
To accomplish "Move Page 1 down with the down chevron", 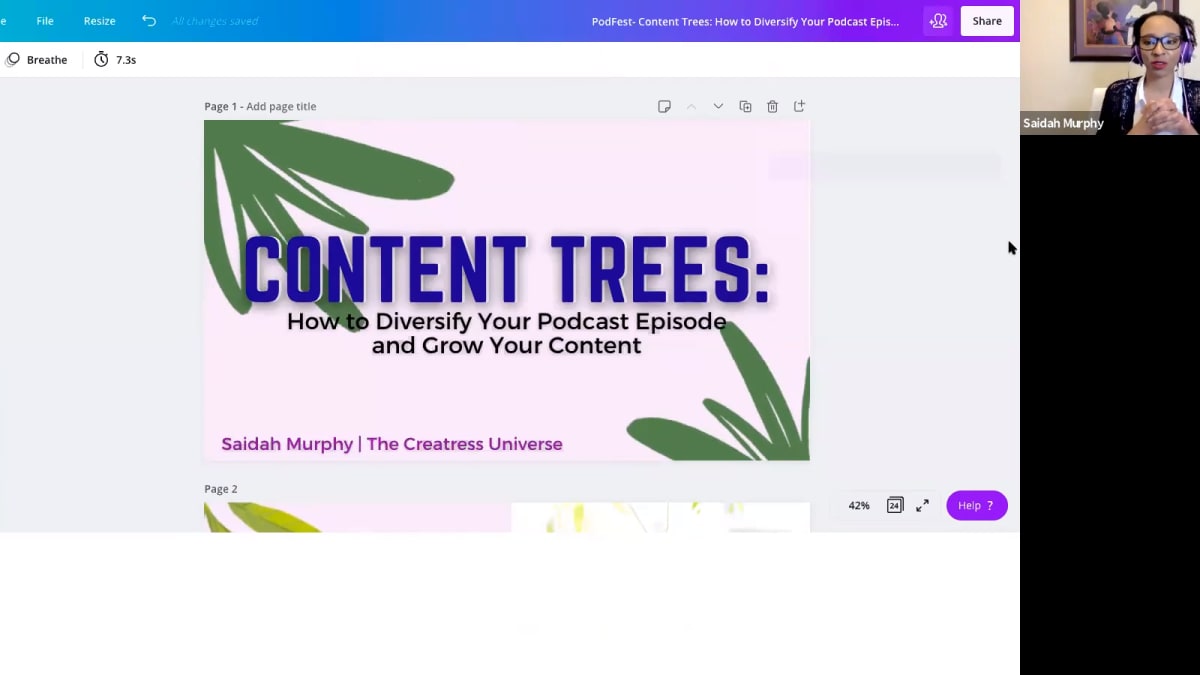I will click(x=718, y=106).
